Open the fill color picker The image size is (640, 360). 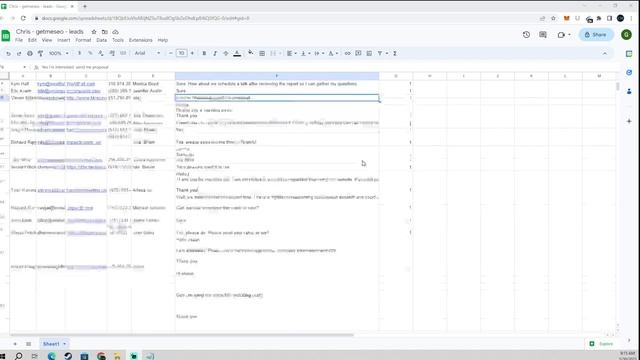(251, 53)
